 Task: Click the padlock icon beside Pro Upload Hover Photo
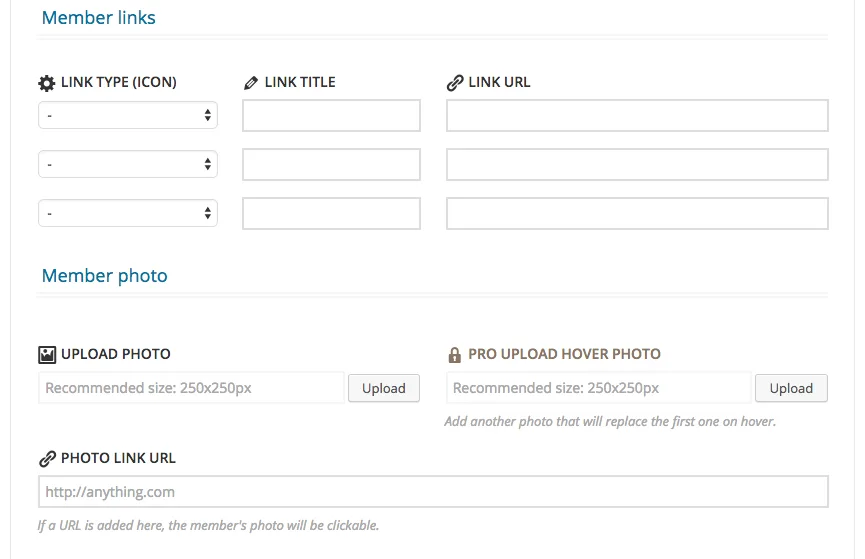455,354
